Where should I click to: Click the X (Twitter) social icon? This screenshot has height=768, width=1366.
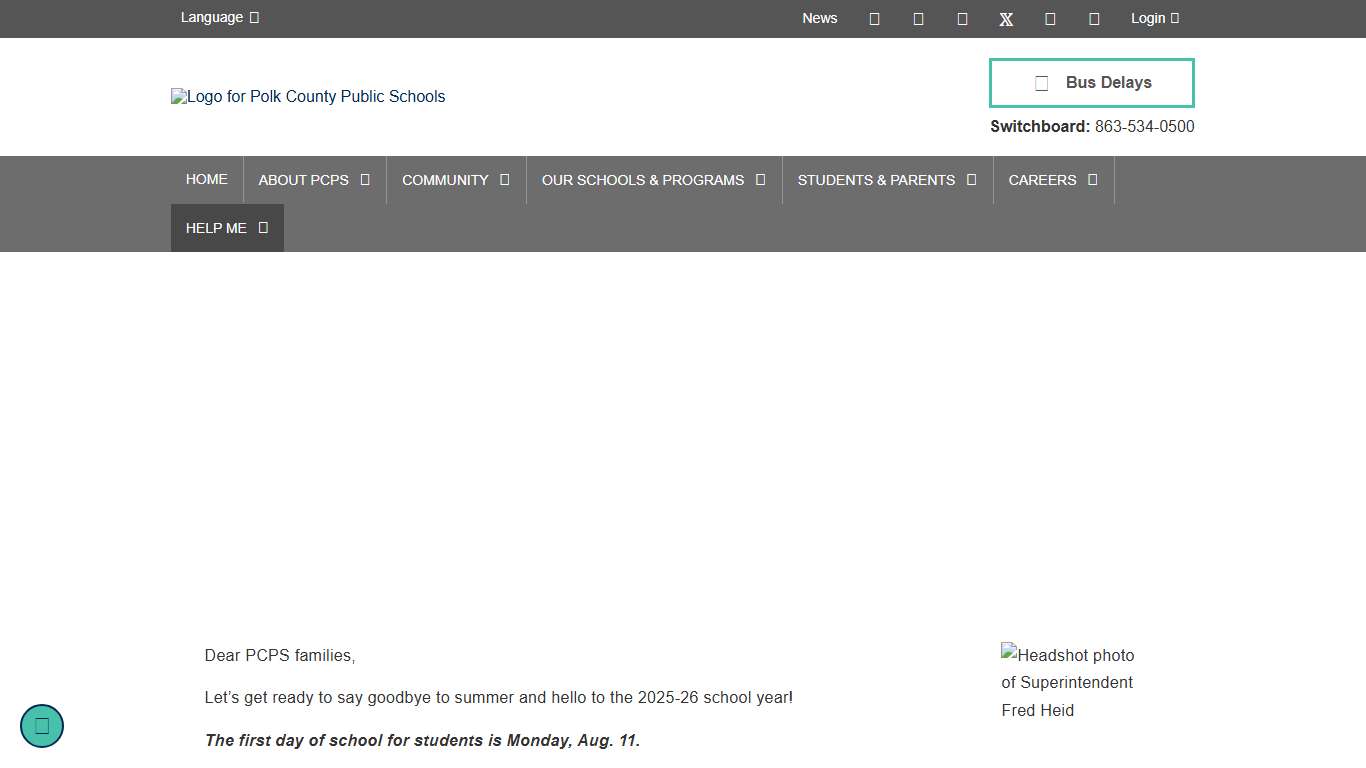coord(1006,19)
